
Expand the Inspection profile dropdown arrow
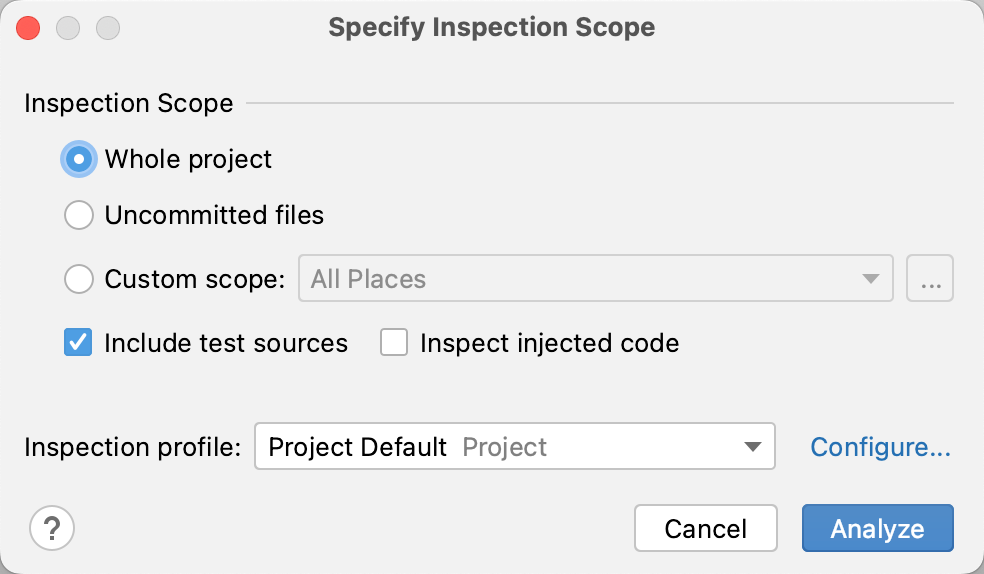point(753,447)
